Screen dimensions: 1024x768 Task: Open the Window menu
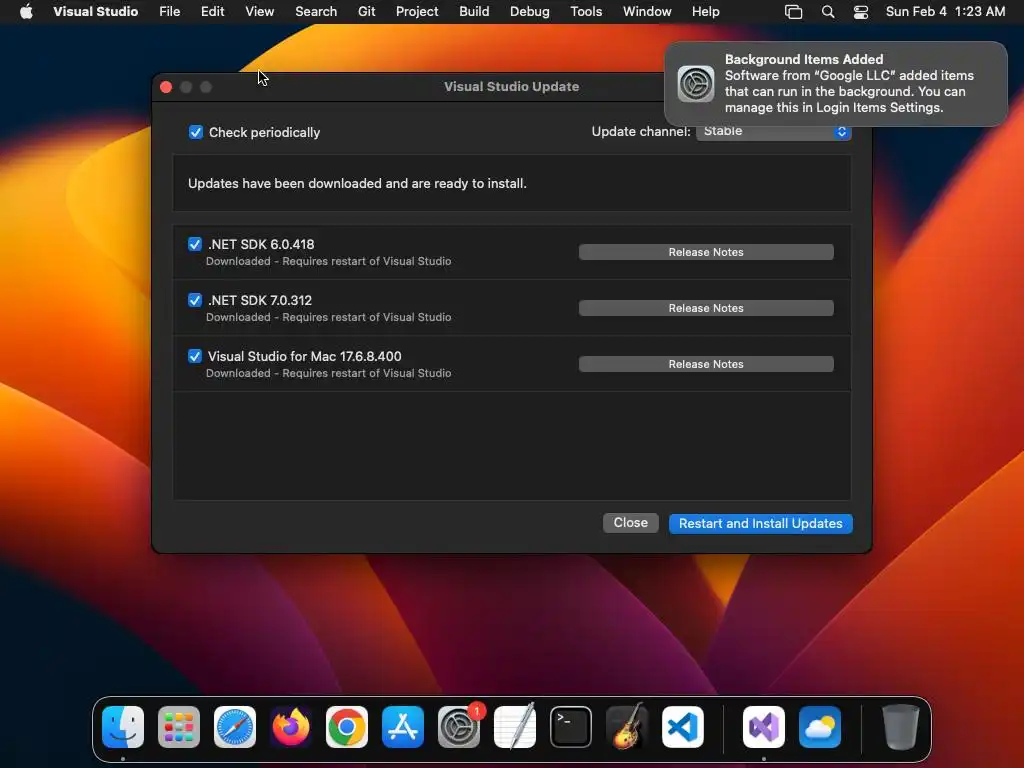click(647, 12)
